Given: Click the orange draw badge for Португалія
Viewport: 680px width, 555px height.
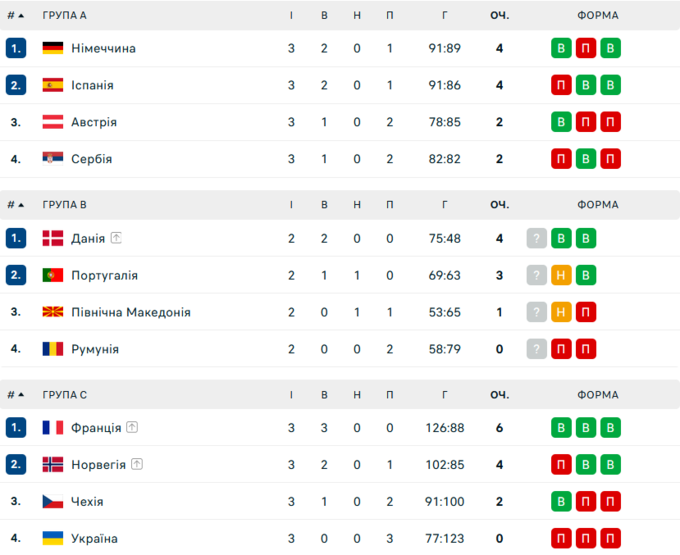Looking at the screenshot, I should (x=562, y=275).
